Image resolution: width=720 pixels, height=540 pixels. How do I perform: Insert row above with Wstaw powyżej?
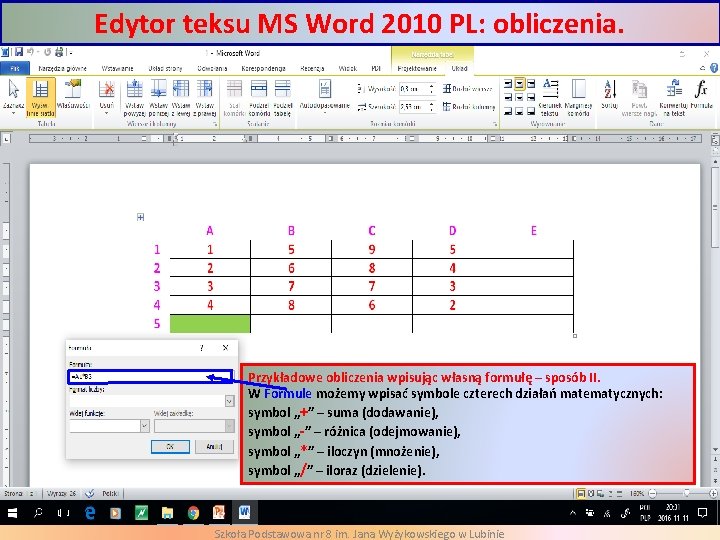135,97
